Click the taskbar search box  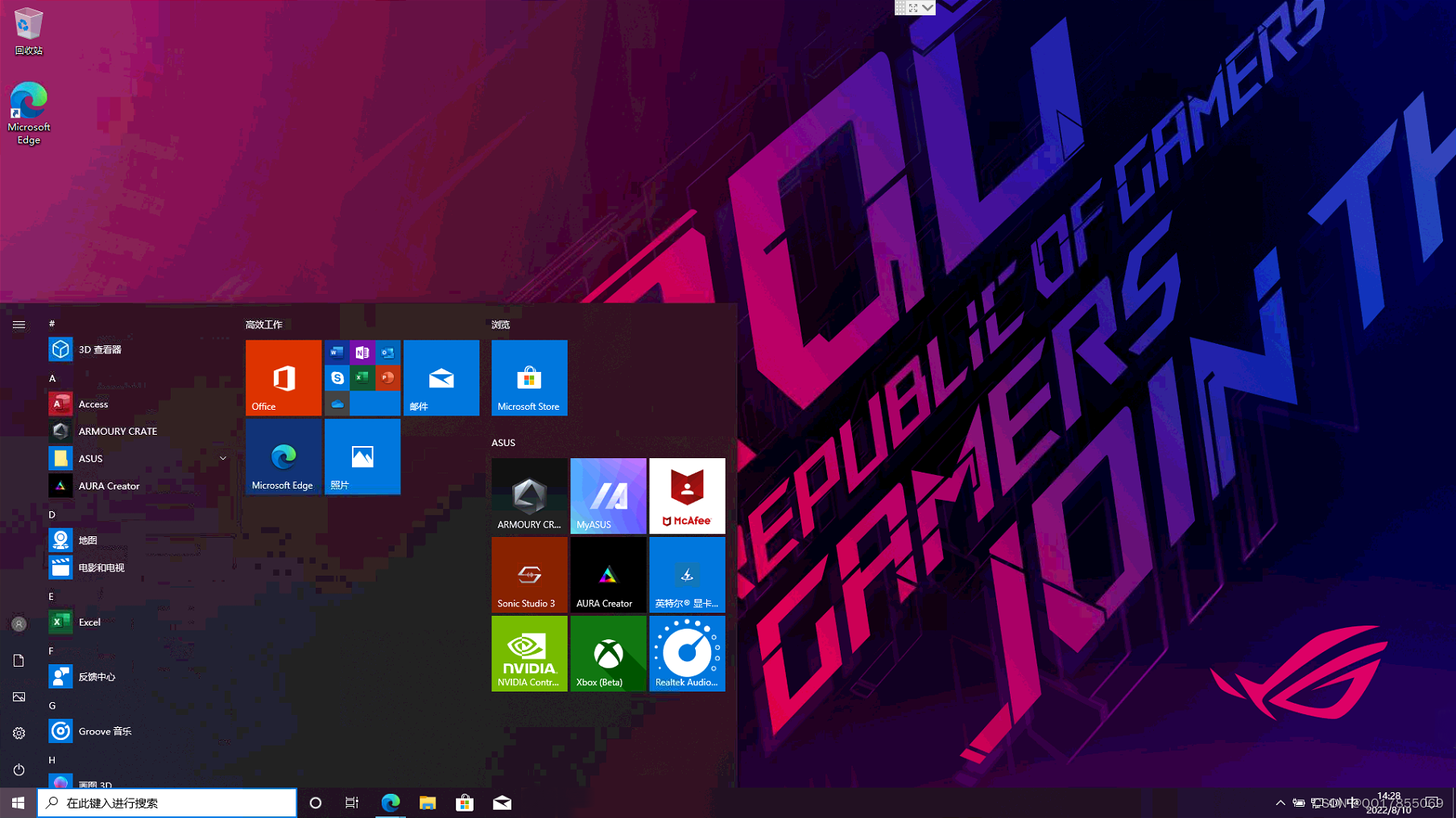click(167, 803)
